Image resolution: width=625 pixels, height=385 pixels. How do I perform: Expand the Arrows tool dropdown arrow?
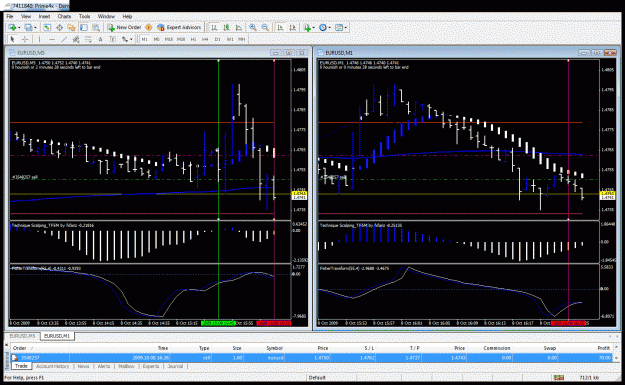131,39
